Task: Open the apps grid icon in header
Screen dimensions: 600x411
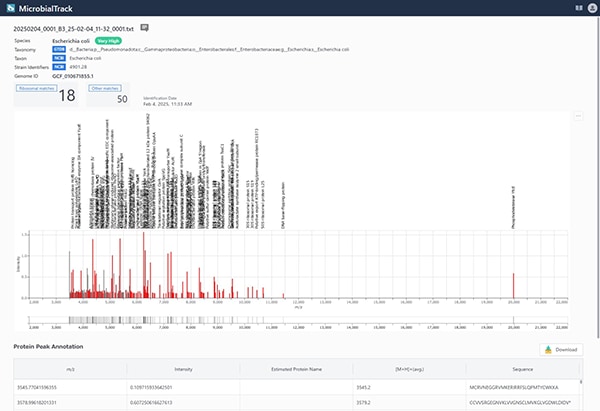Action: 565,8
